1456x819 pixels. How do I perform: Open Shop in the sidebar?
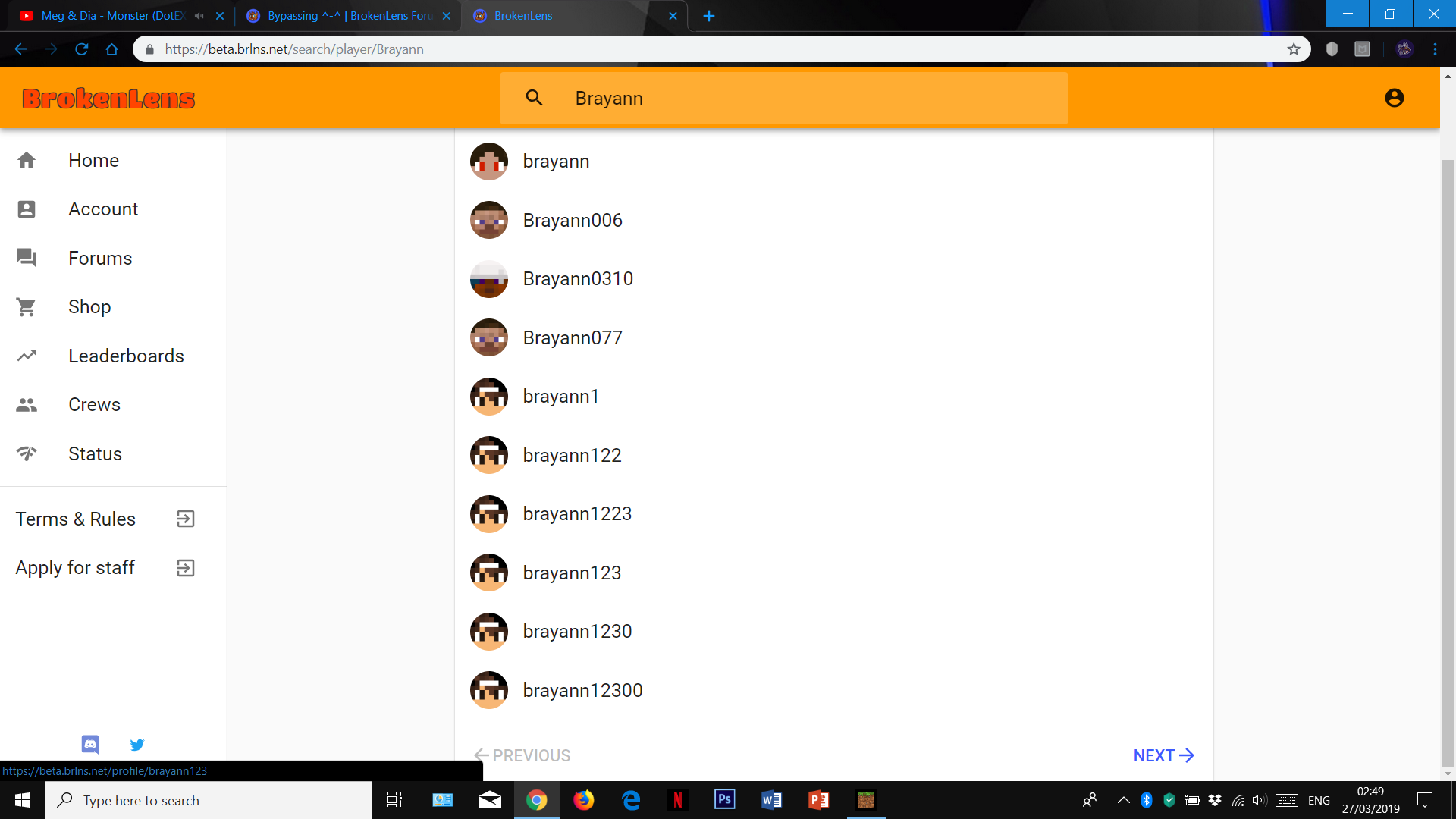pos(113,307)
